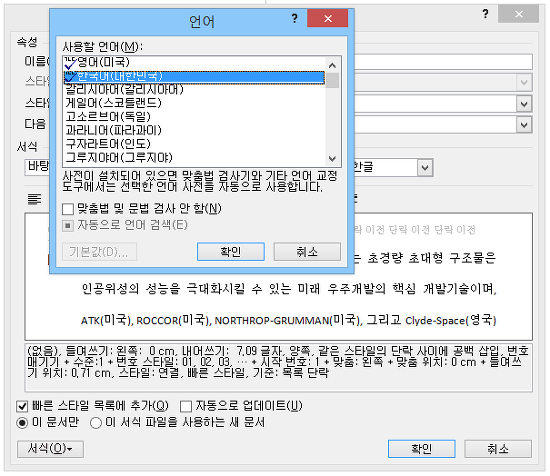
Task: Click language list scroll down arrow
Action: 332,159
